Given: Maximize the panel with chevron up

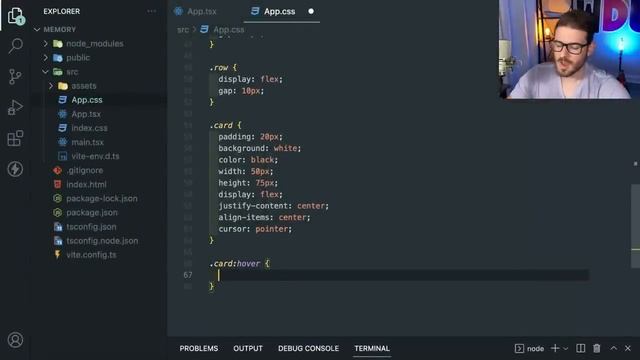Looking at the screenshot, I should (613, 348).
